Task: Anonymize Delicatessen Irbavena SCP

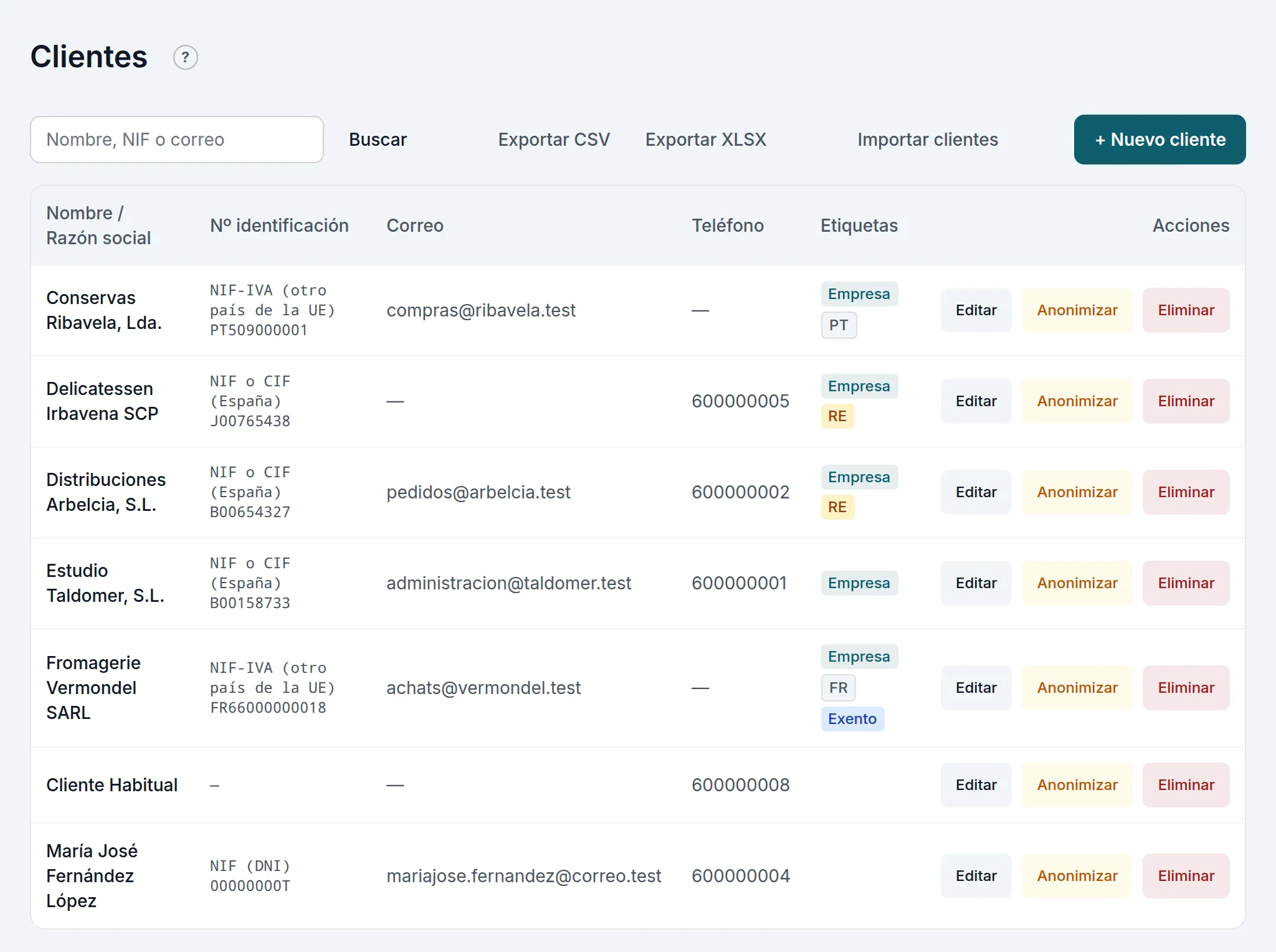Action: pyautogui.click(x=1077, y=401)
